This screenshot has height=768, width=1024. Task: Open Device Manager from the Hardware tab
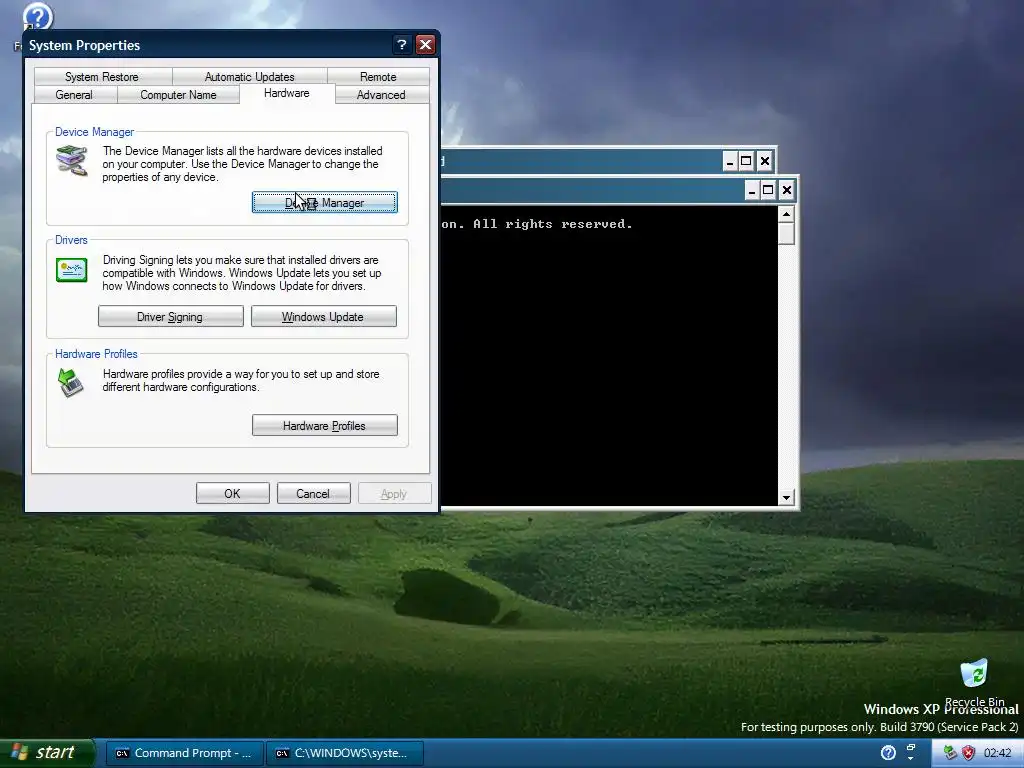(325, 202)
